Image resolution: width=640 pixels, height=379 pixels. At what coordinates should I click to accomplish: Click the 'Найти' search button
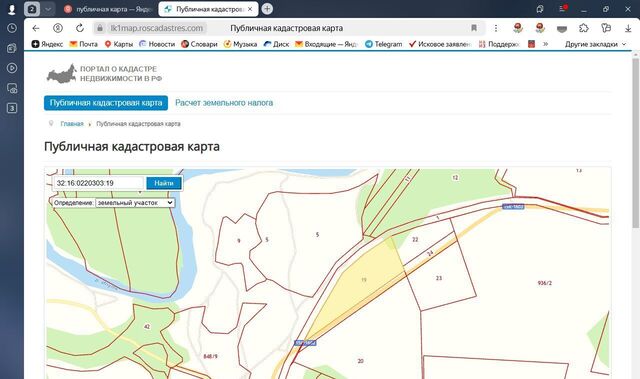click(164, 183)
